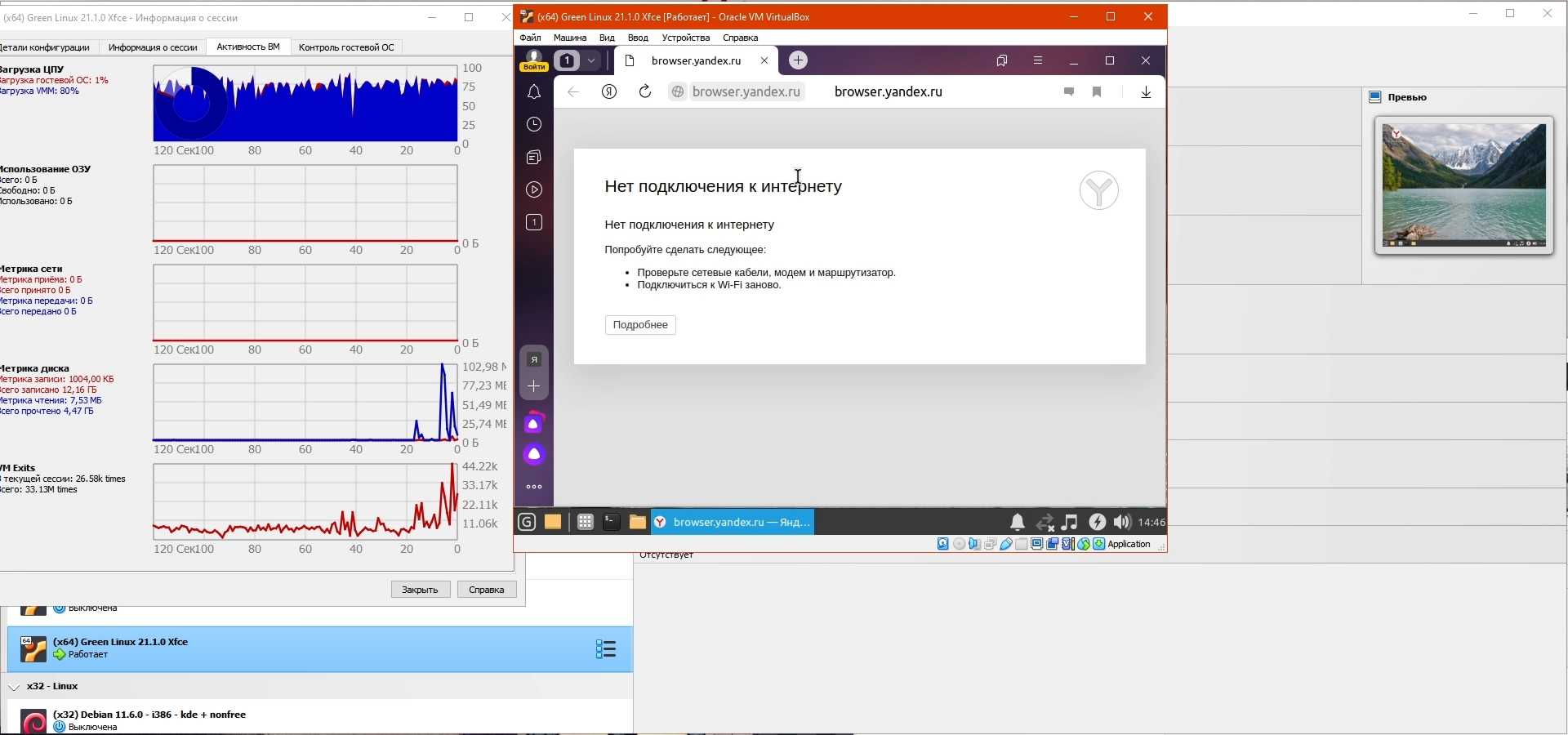1568x735 pixels.
Task: Collapse the x32 - Linux group
Action: [x=14, y=687]
